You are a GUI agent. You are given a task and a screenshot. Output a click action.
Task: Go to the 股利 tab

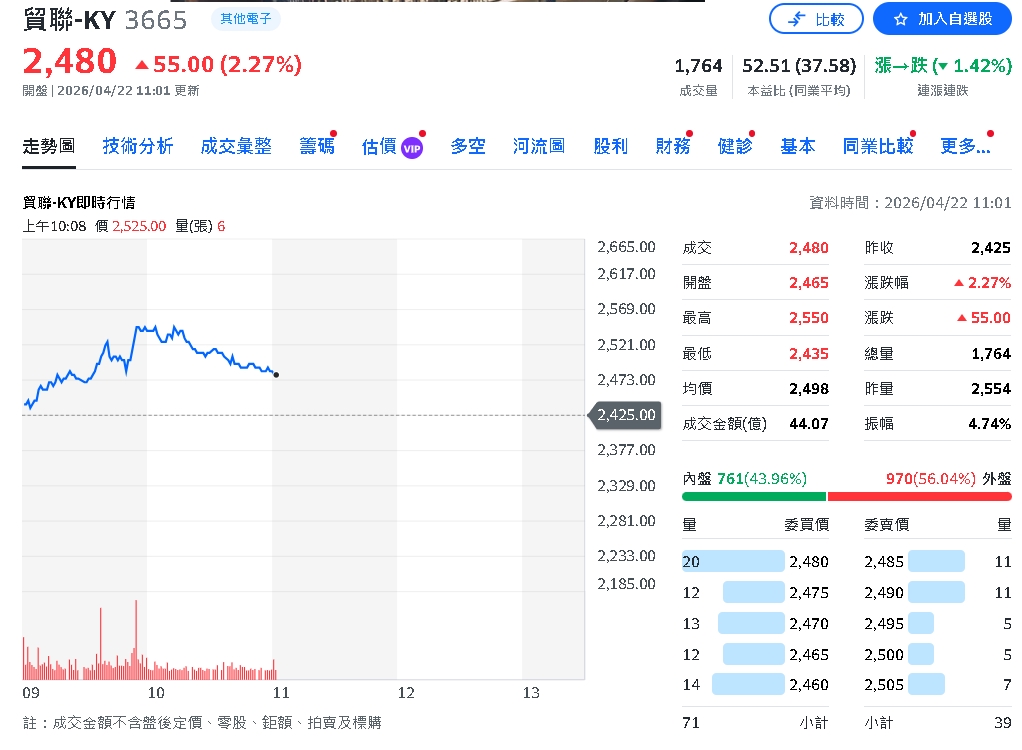point(610,146)
